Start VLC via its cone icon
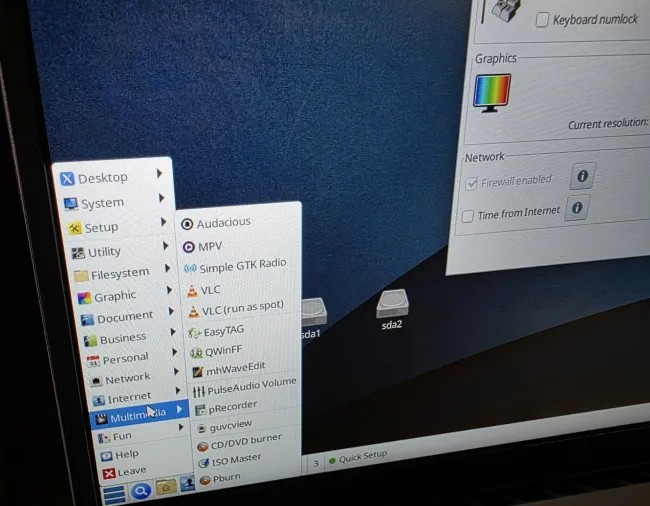 coord(192,291)
